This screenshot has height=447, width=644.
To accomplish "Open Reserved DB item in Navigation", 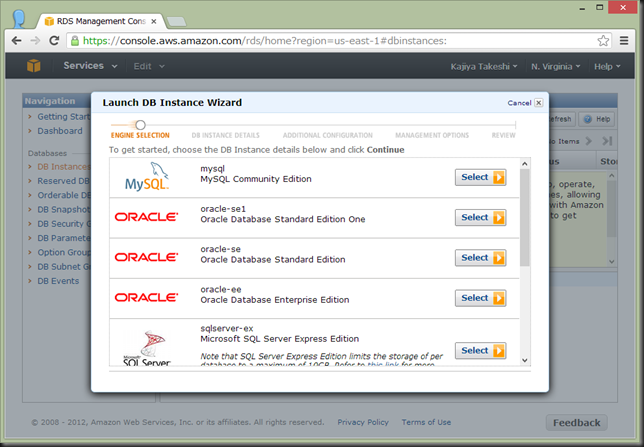I will point(64,181).
